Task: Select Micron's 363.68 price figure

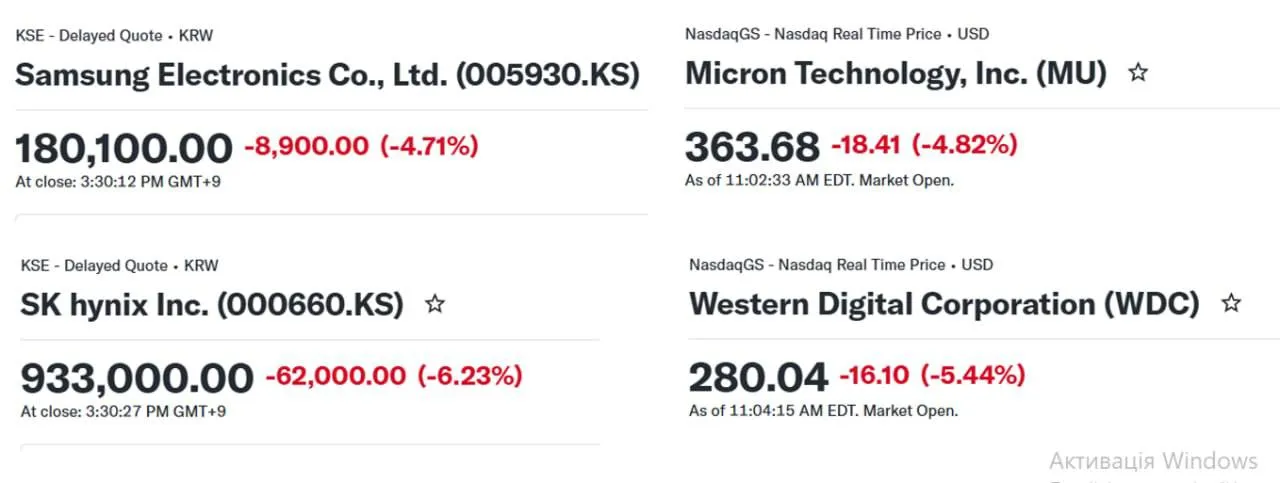Action: (x=752, y=147)
